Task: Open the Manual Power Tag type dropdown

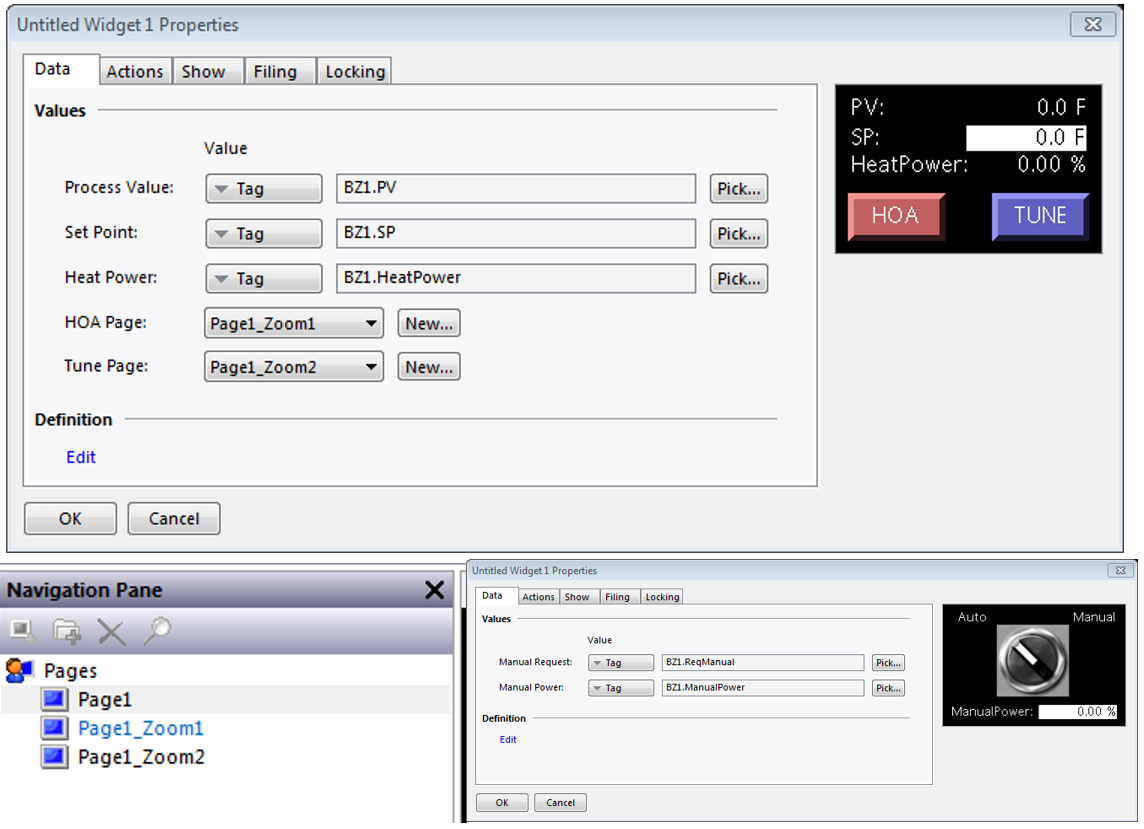Action: click(621, 688)
